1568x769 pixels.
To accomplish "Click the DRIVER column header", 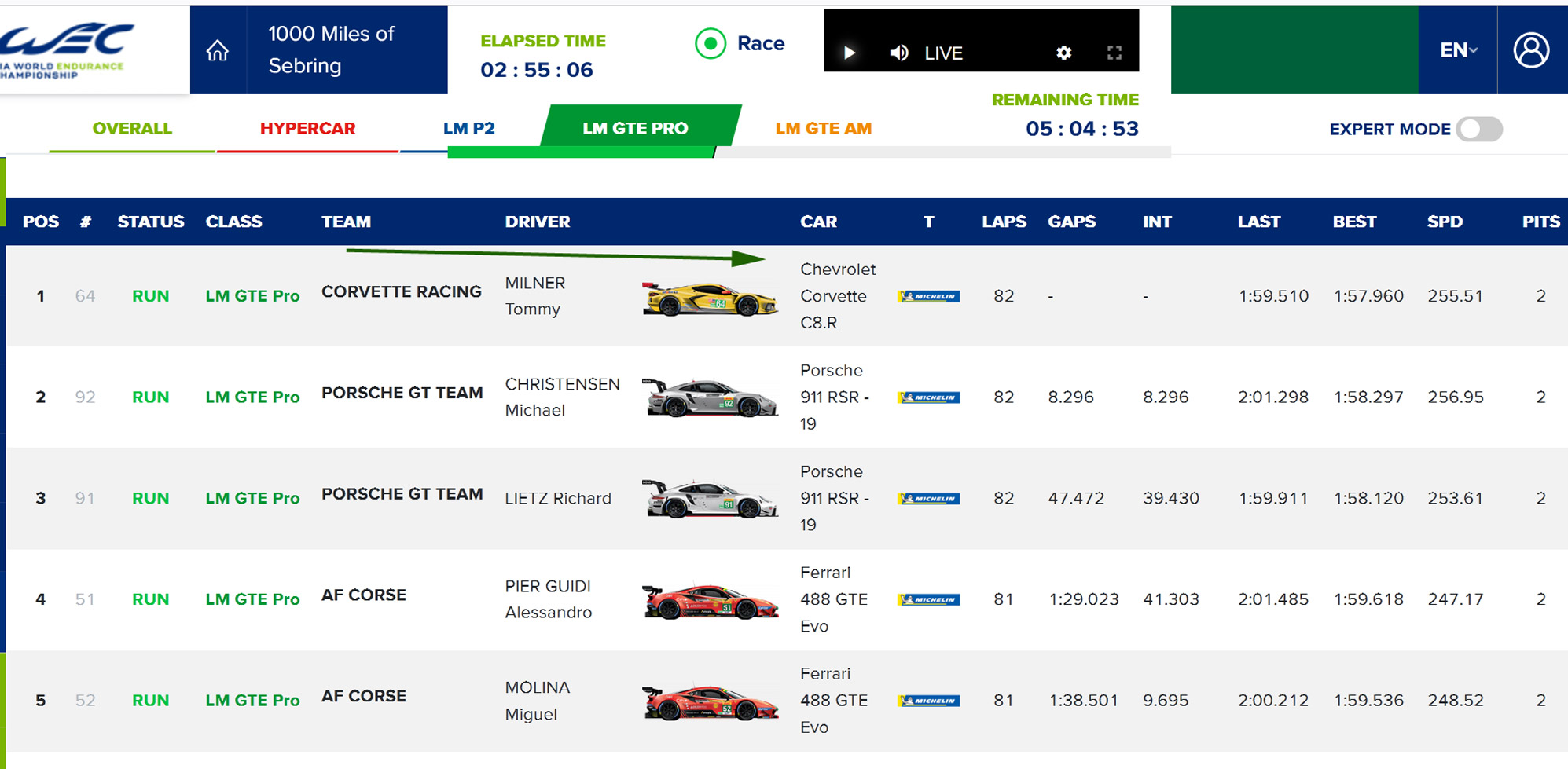I will coord(538,222).
